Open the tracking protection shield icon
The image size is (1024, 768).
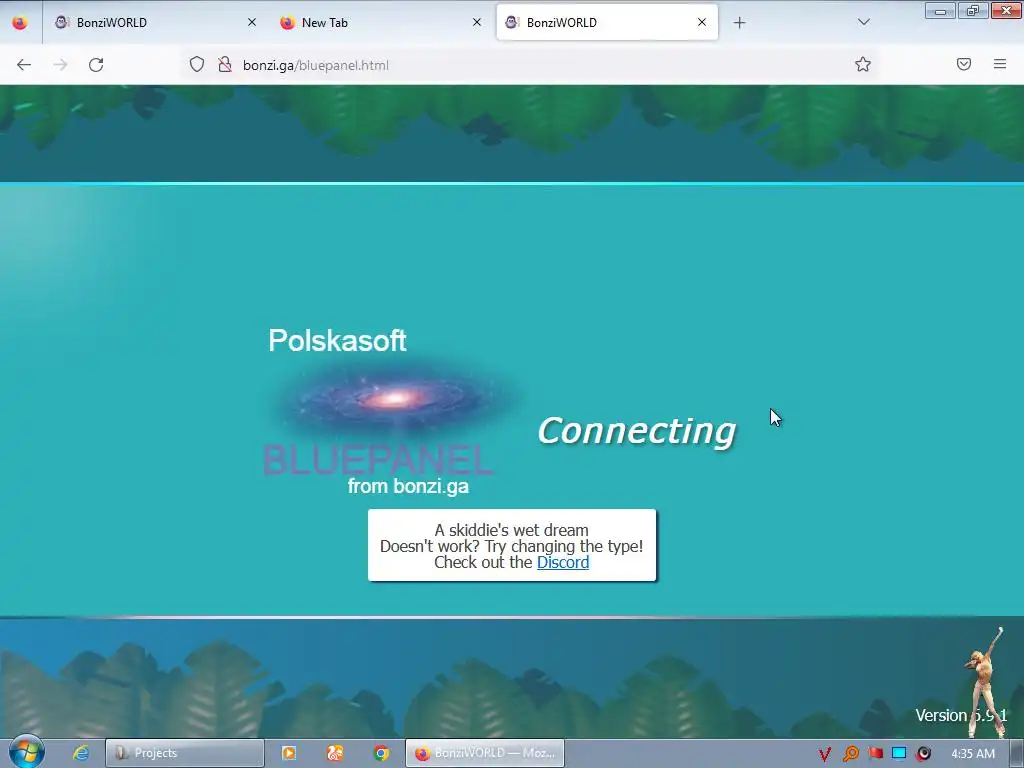tap(197, 65)
